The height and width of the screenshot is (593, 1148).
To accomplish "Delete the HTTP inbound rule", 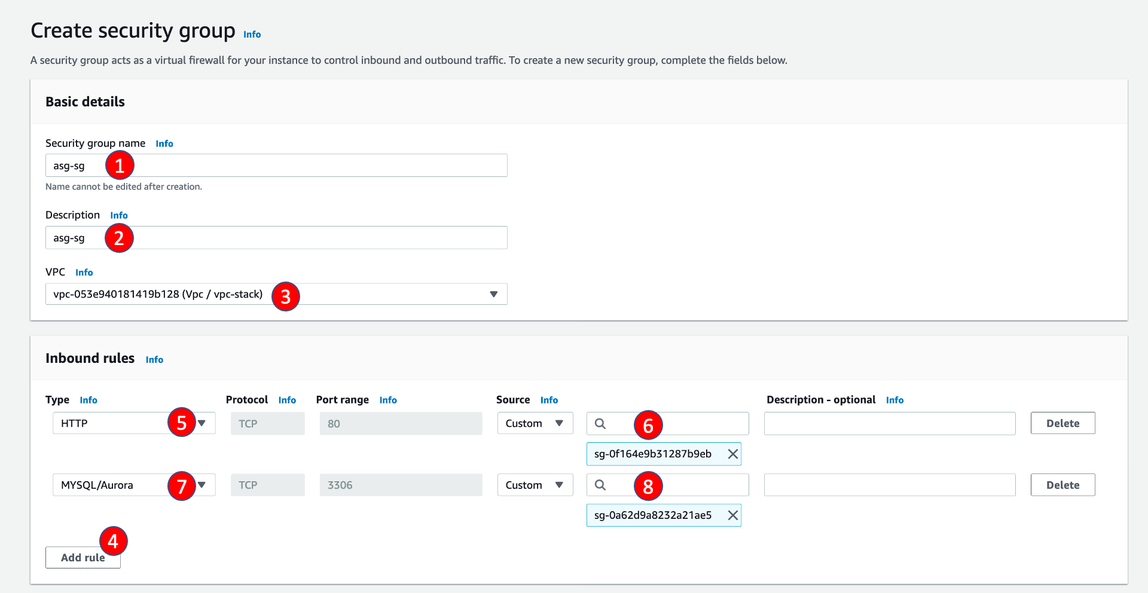I will tap(1062, 424).
